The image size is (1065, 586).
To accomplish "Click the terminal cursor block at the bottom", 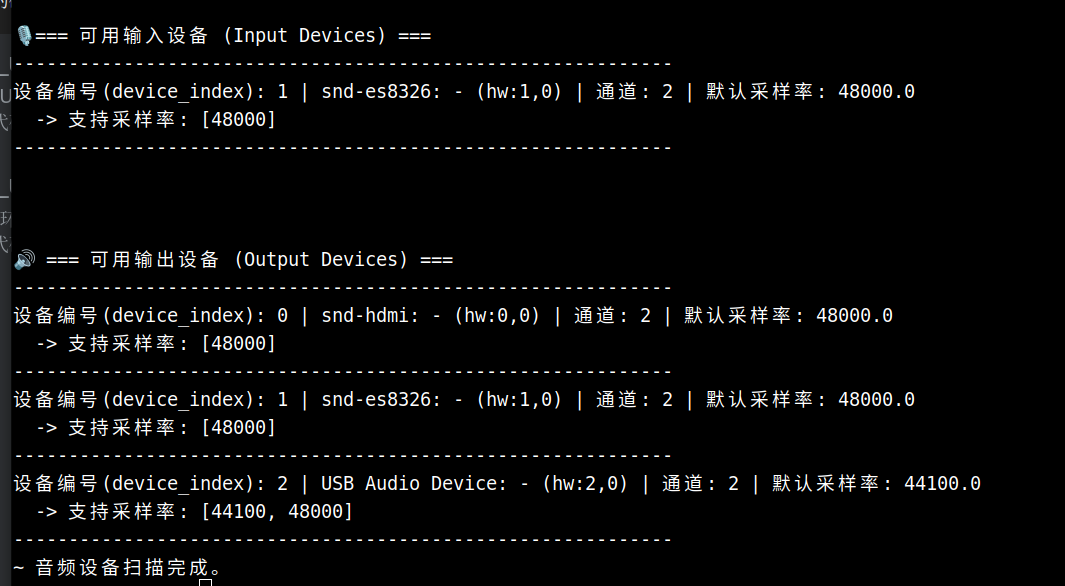I will (x=205, y=581).
